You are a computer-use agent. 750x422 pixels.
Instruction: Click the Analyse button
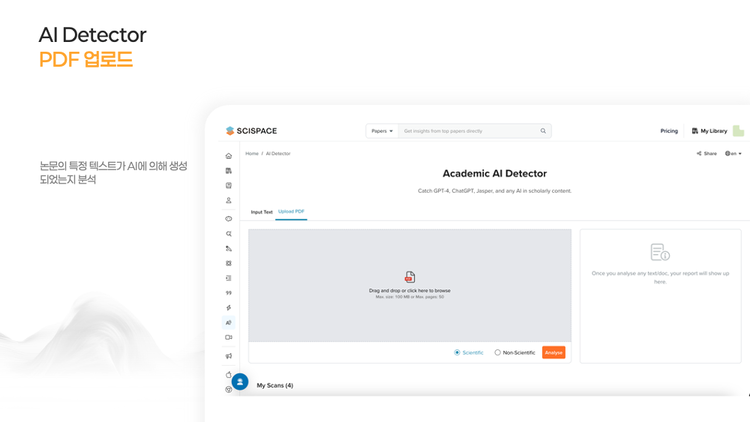(553, 353)
